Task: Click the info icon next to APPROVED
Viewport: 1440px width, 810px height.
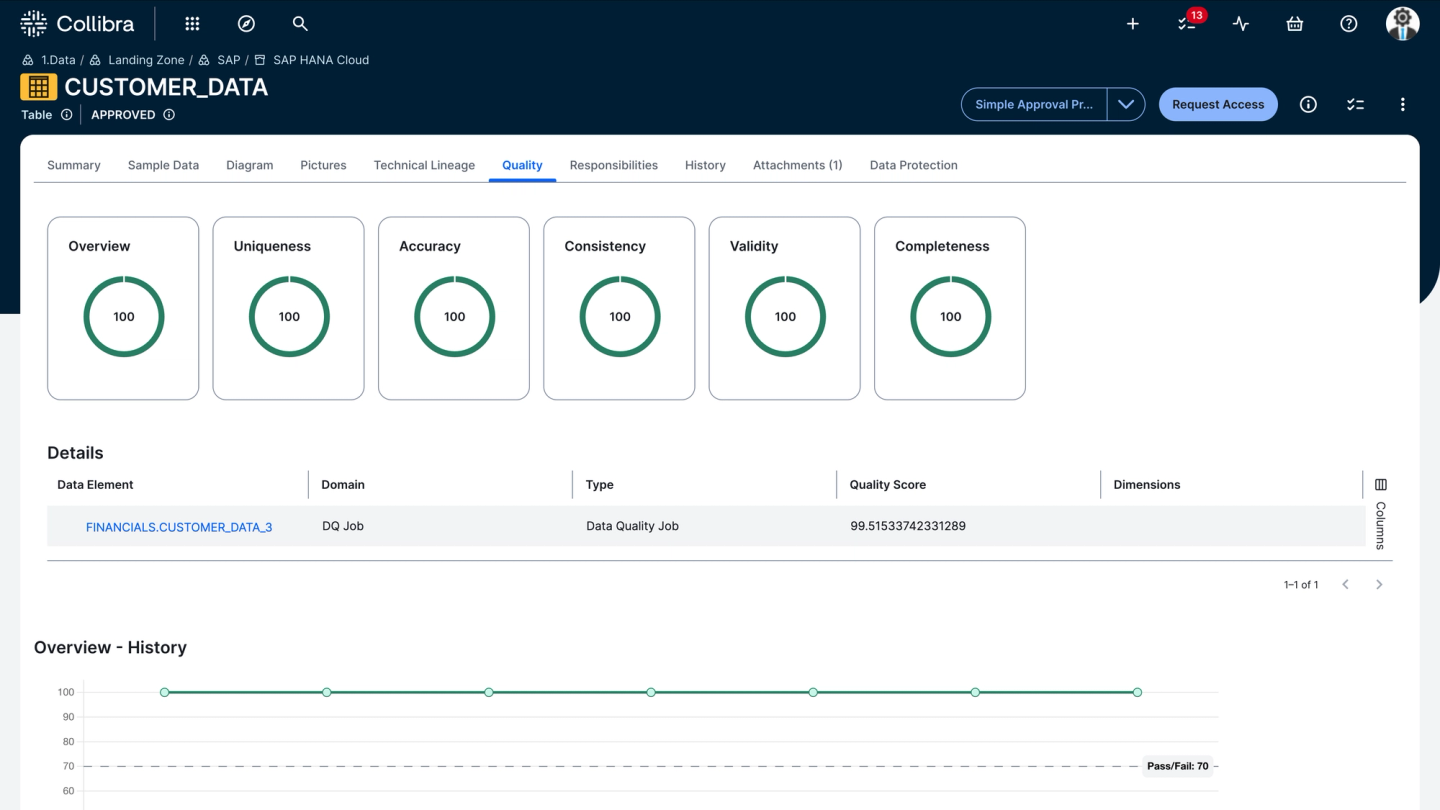Action: point(169,115)
